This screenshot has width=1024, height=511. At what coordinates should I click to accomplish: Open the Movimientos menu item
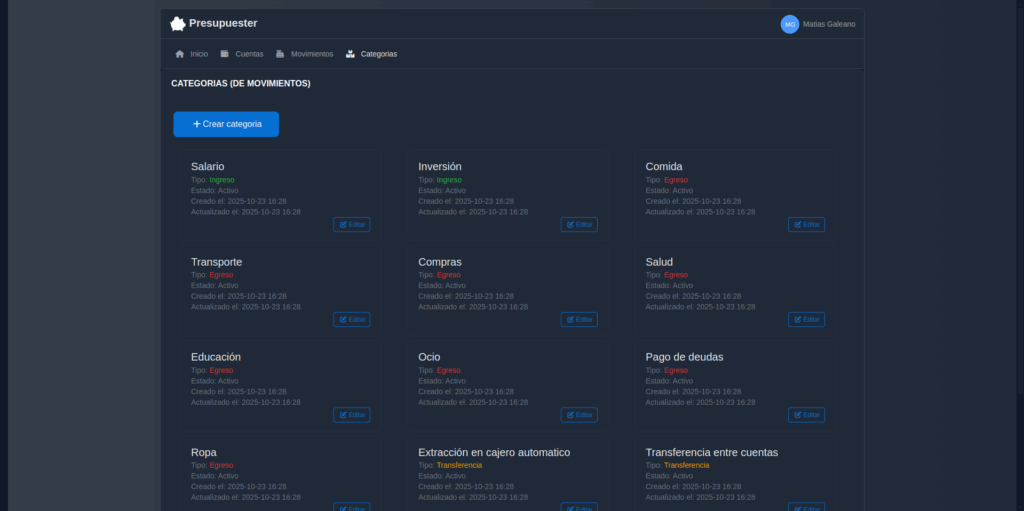coord(304,54)
